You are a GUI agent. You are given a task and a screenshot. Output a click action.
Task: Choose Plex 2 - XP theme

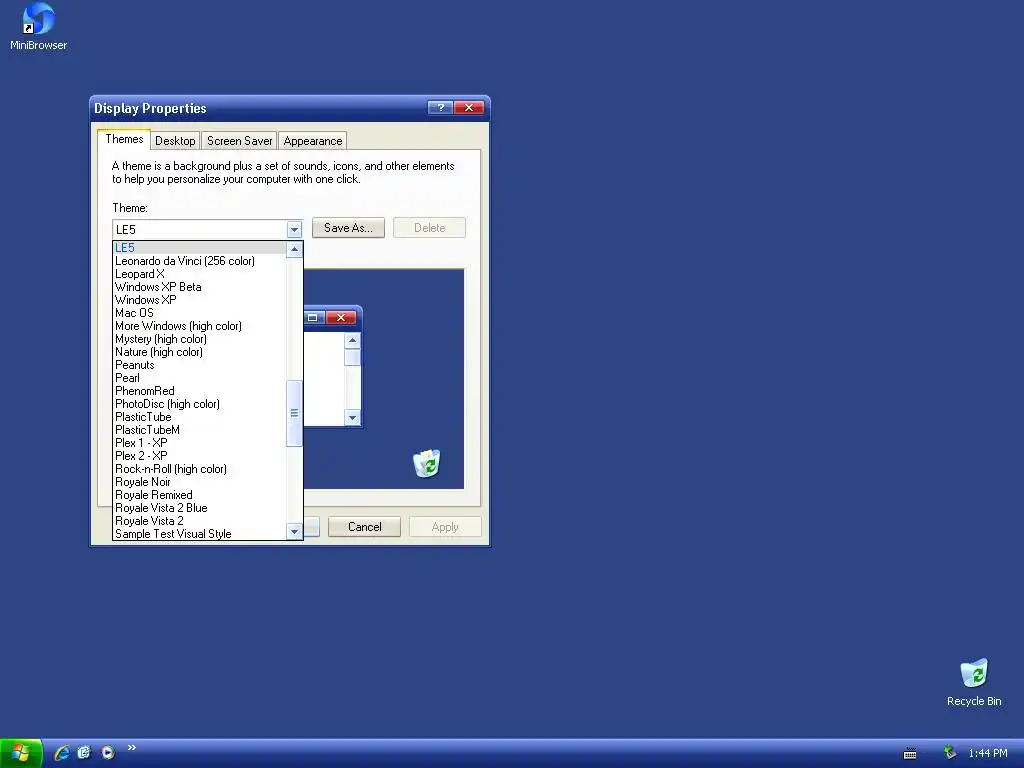(x=199, y=456)
